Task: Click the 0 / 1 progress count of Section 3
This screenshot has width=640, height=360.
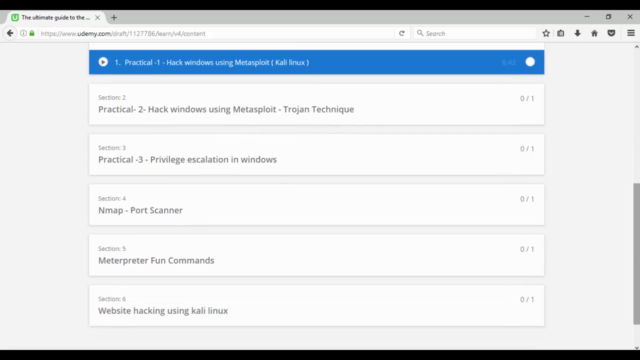Action: tap(527, 149)
